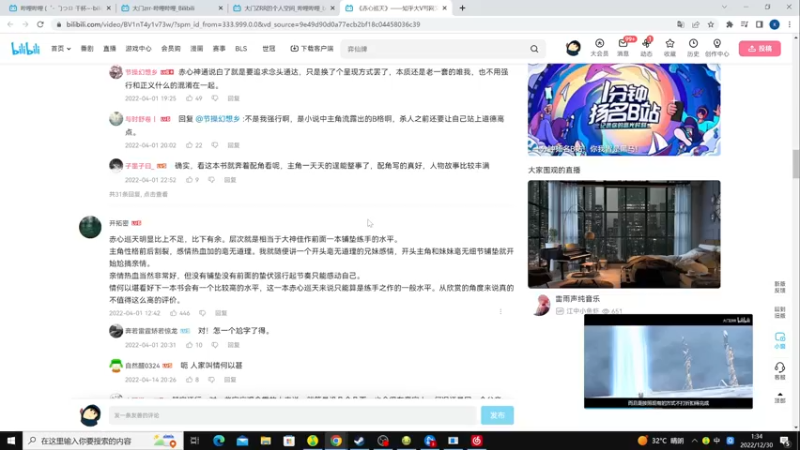Open the translate page icon in address bar
This screenshot has height=450, width=800.
pyautogui.click(x=681, y=24)
